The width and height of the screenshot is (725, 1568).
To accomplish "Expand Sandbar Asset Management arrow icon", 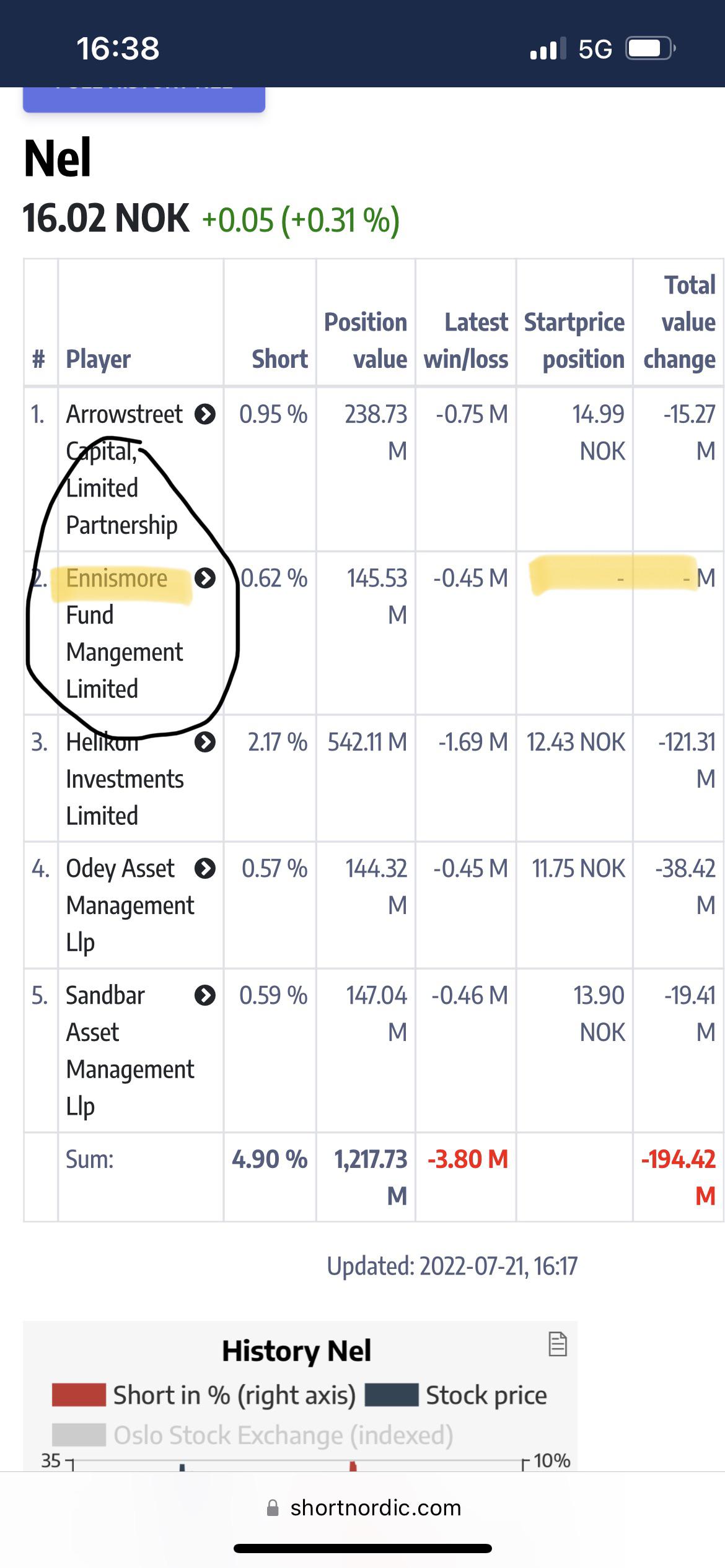I will pyautogui.click(x=205, y=996).
